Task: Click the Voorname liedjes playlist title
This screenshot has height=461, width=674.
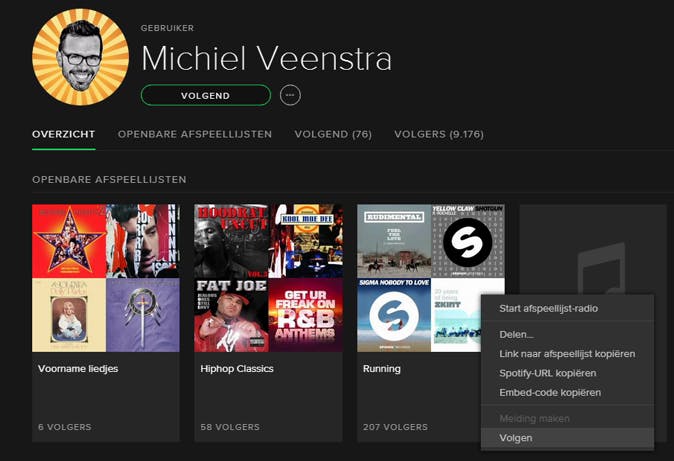Action: pyautogui.click(x=78, y=369)
